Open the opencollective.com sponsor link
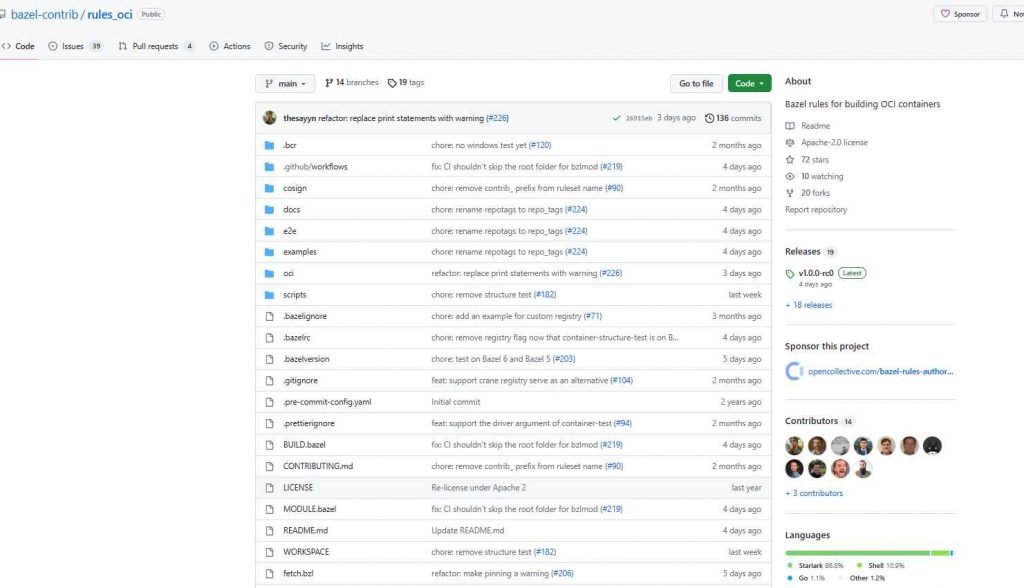This screenshot has height=588, width=1024. (880, 371)
